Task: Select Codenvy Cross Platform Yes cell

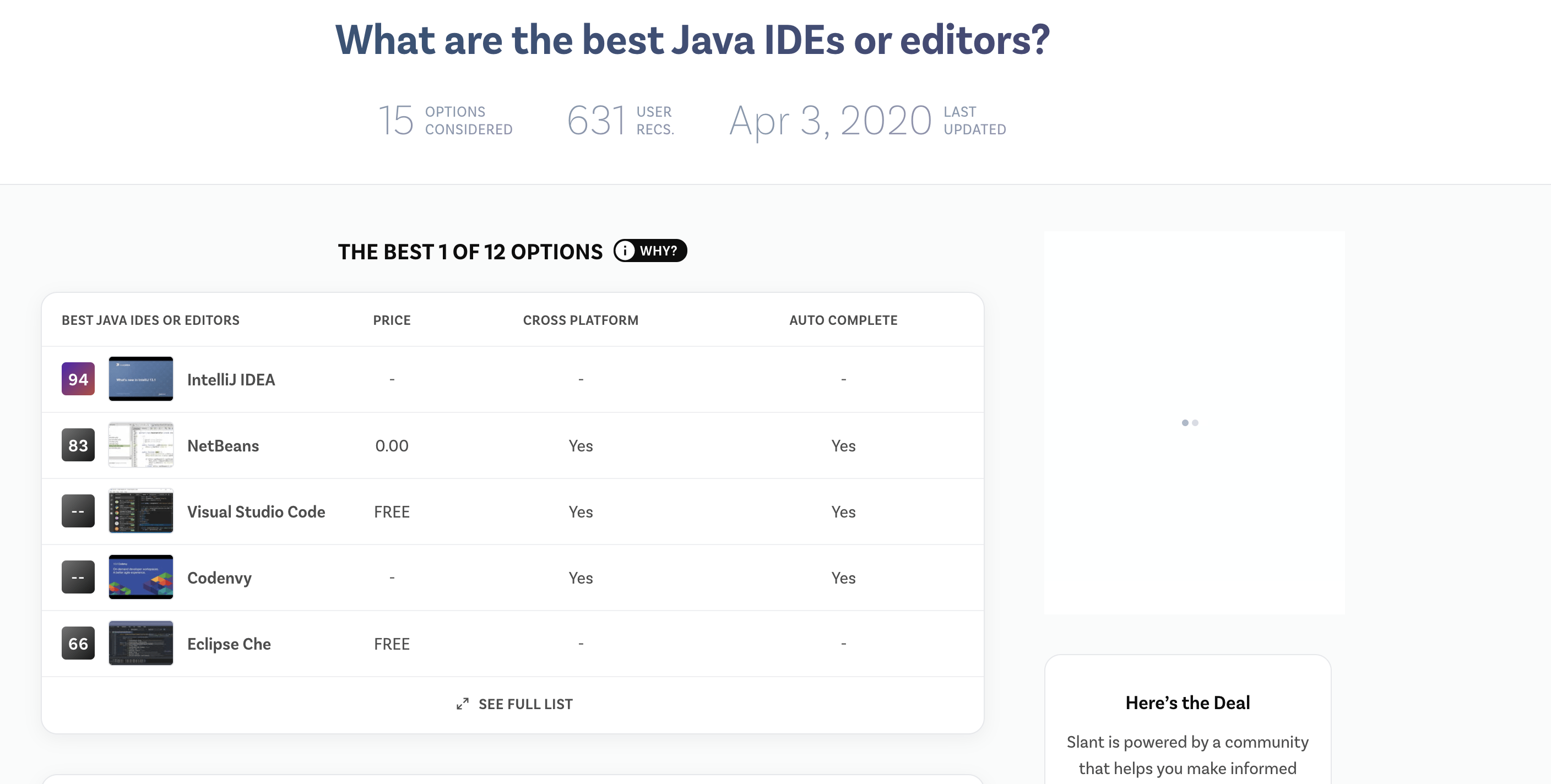Action: [x=581, y=578]
